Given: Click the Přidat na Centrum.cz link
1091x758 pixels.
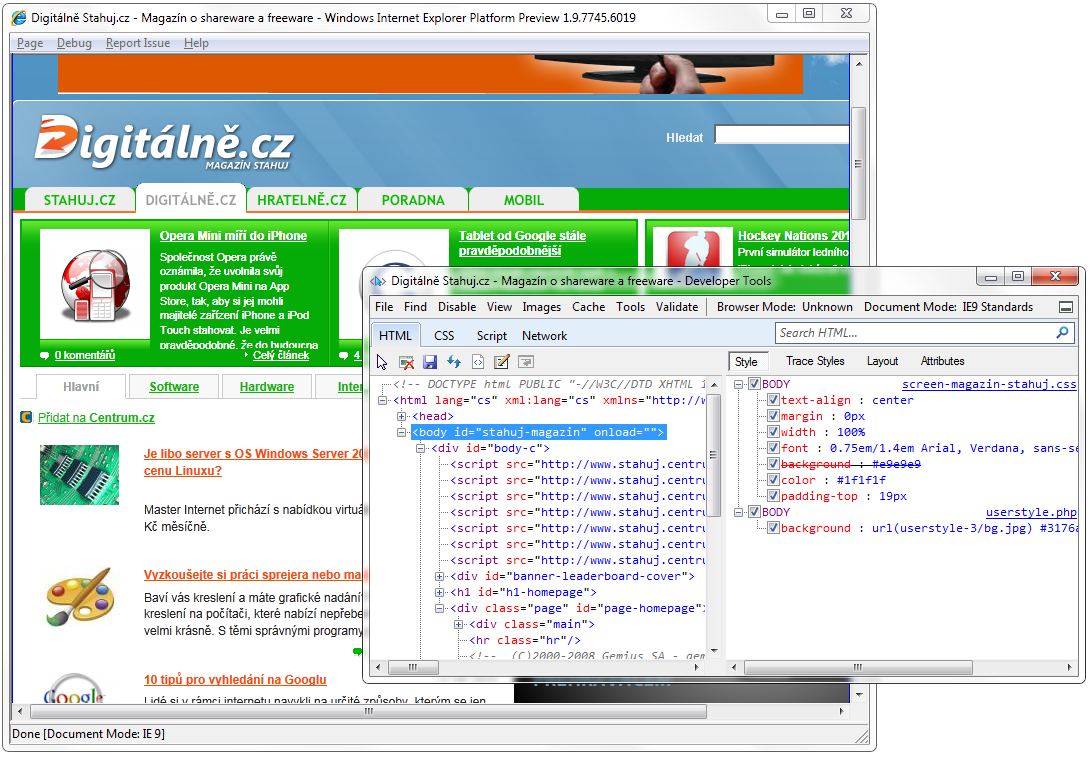Looking at the screenshot, I should click(96, 418).
